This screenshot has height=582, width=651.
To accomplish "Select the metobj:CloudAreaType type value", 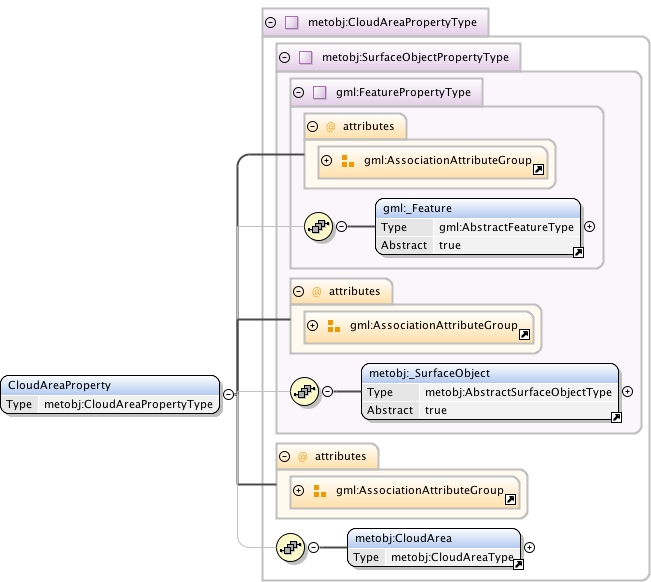I will (x=452, y=557).
